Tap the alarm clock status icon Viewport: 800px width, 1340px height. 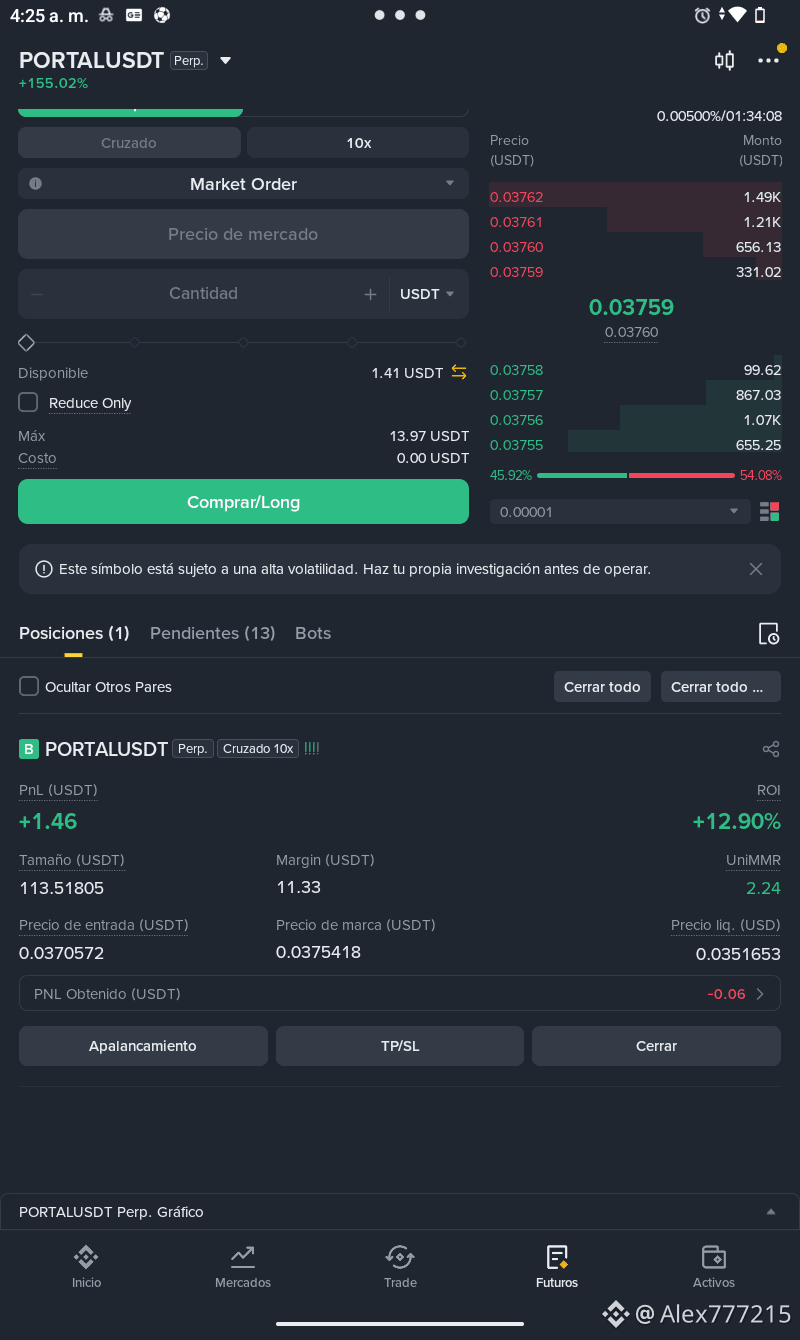click(x=702, y=15)
